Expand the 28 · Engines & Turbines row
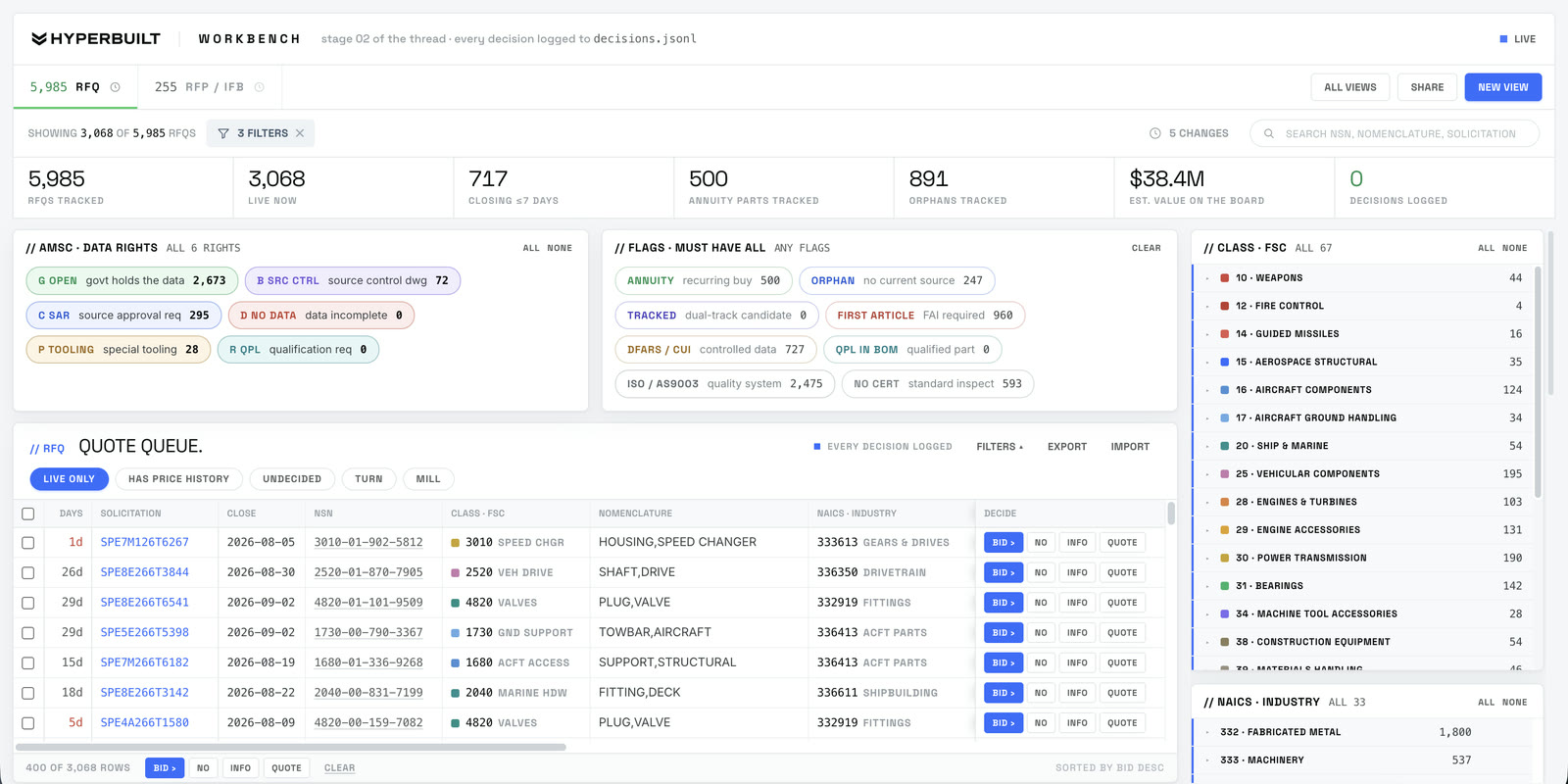 pos(1363,502)
